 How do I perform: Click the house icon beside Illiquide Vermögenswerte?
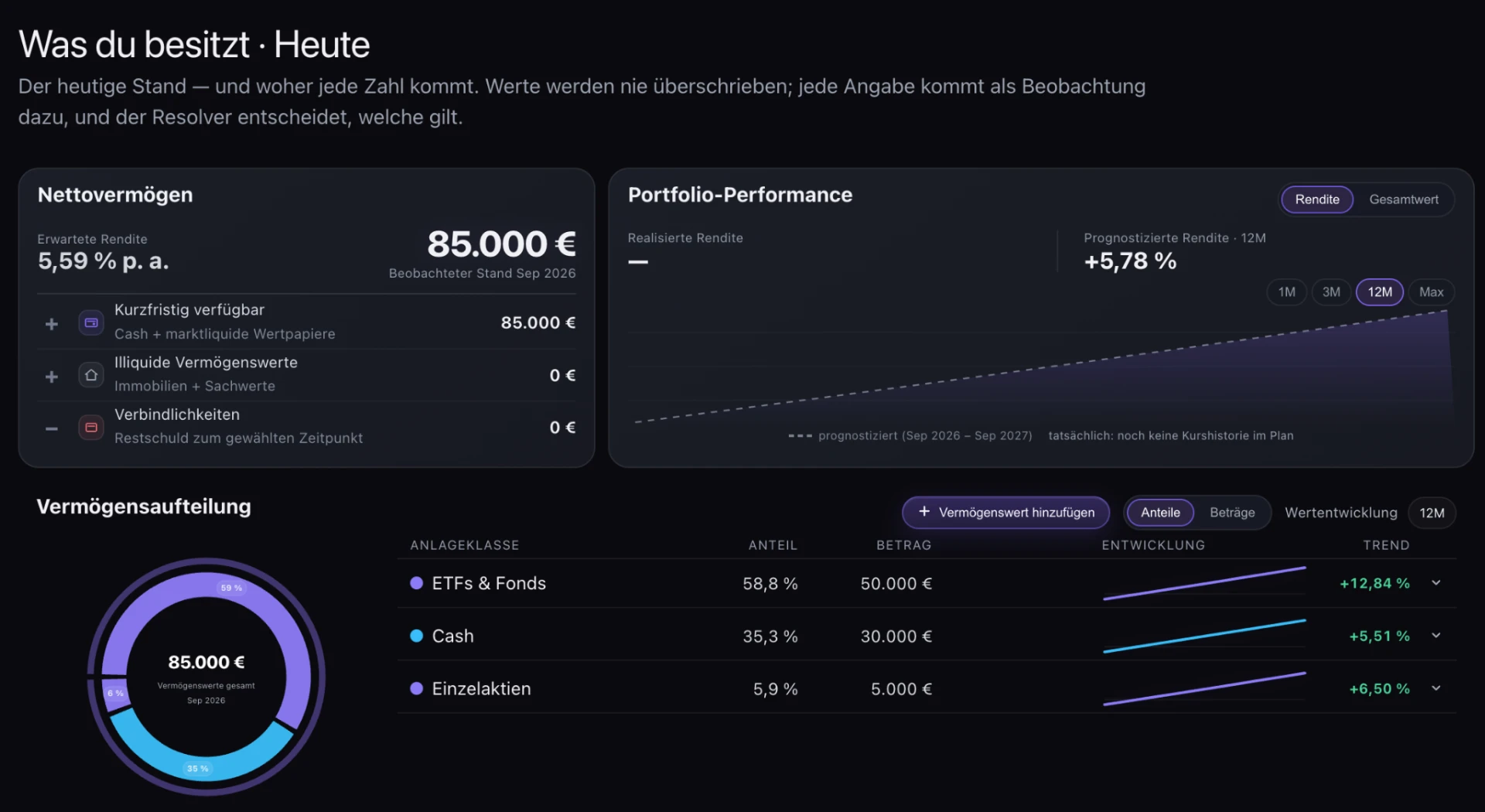(91, 375)
